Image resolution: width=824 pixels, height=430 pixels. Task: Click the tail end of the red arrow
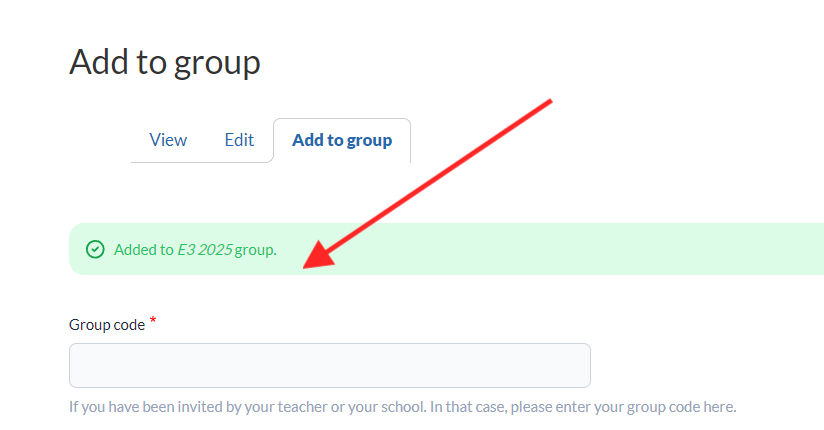coord(548,102)
